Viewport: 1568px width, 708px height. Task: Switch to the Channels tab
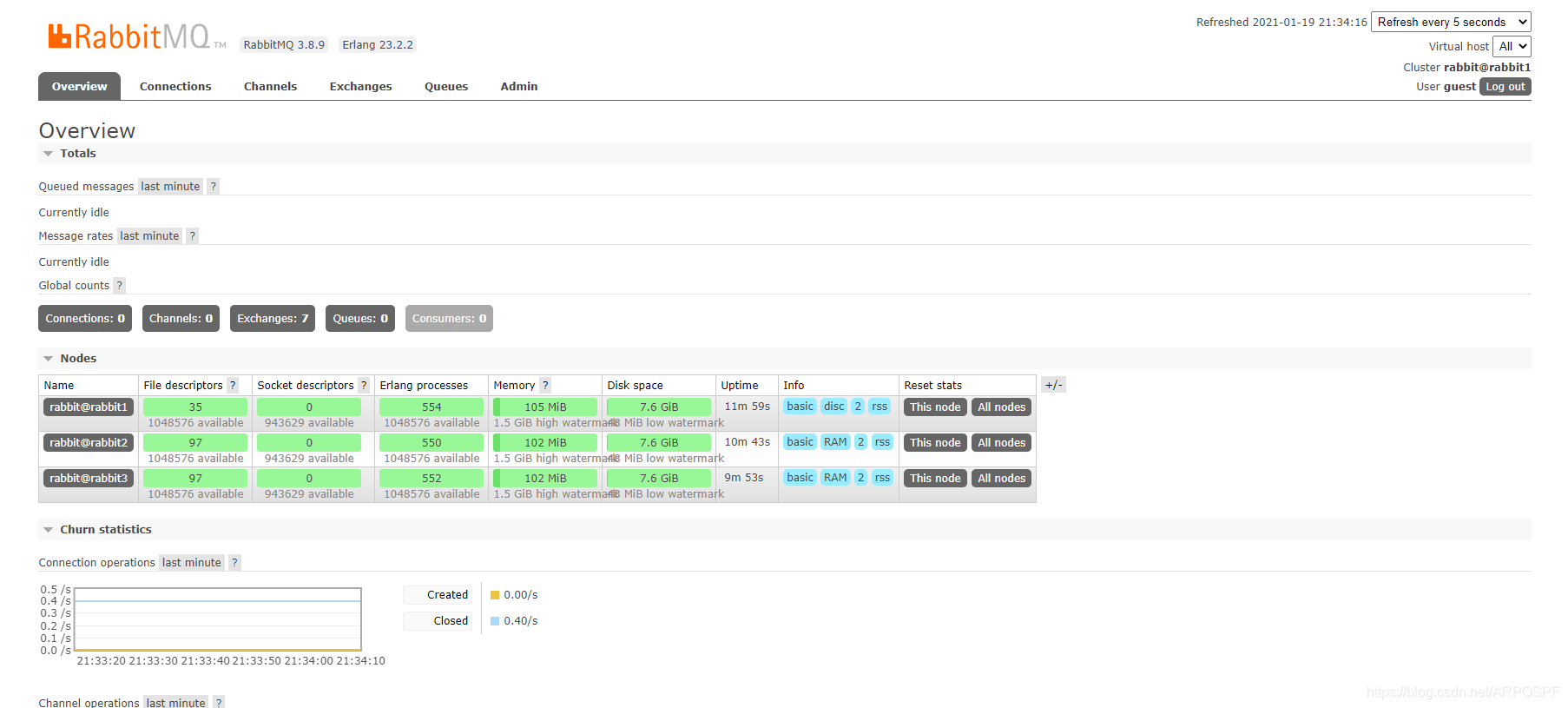click(270, 86)
